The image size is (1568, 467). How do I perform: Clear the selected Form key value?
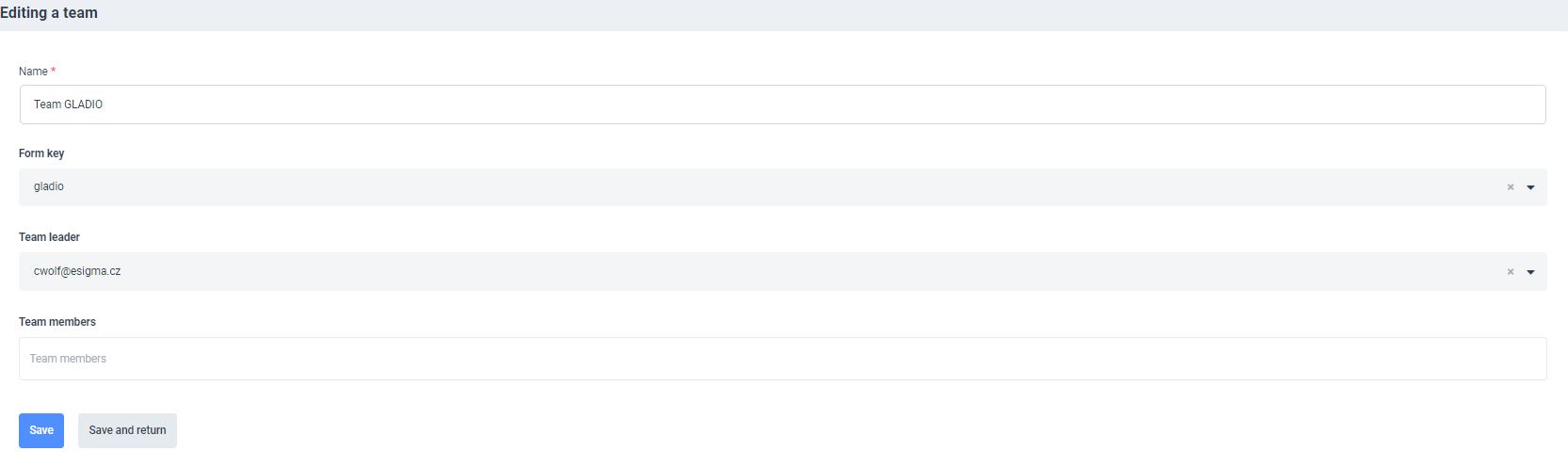(x=1511, y=187)
